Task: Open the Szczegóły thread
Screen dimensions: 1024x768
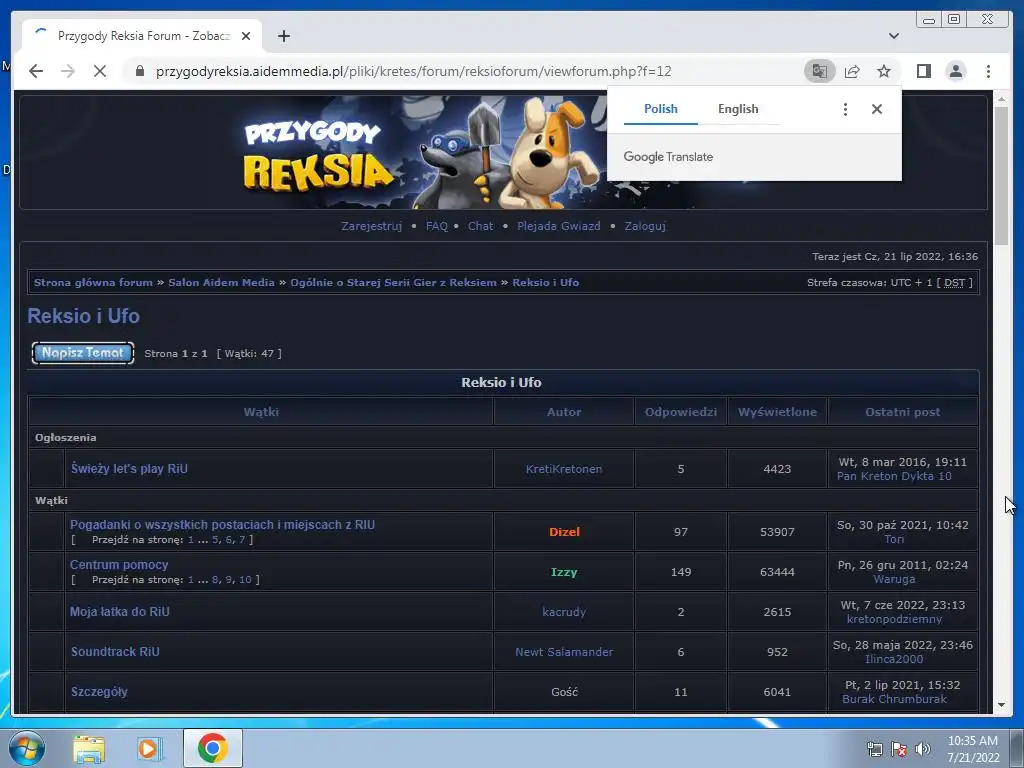Action: (x=99, y=692)
